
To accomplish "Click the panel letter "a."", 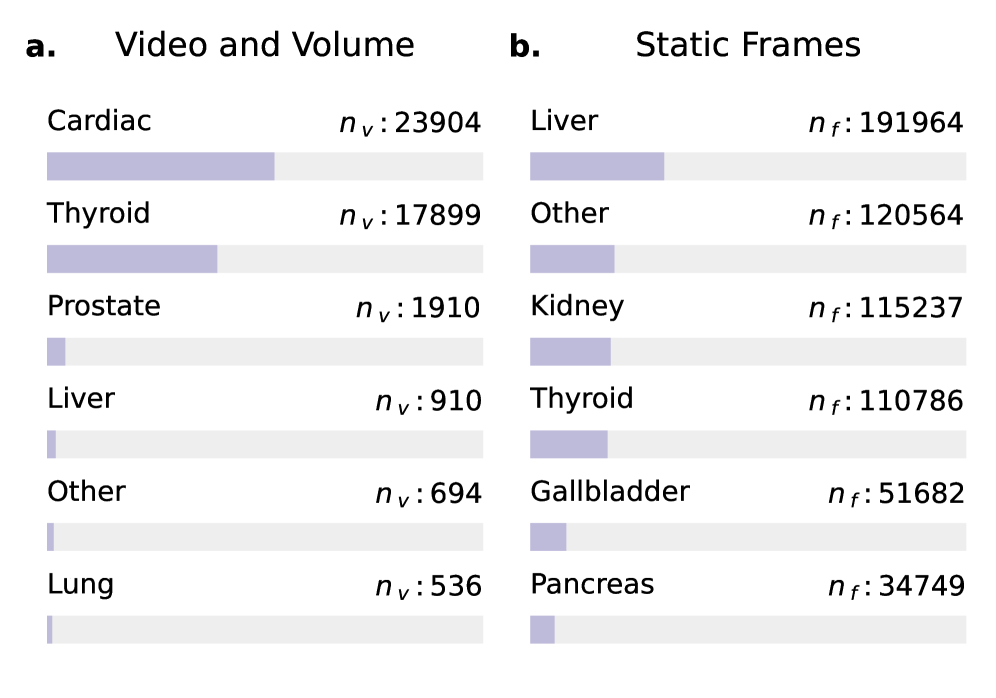I will [x=41, y=46].
